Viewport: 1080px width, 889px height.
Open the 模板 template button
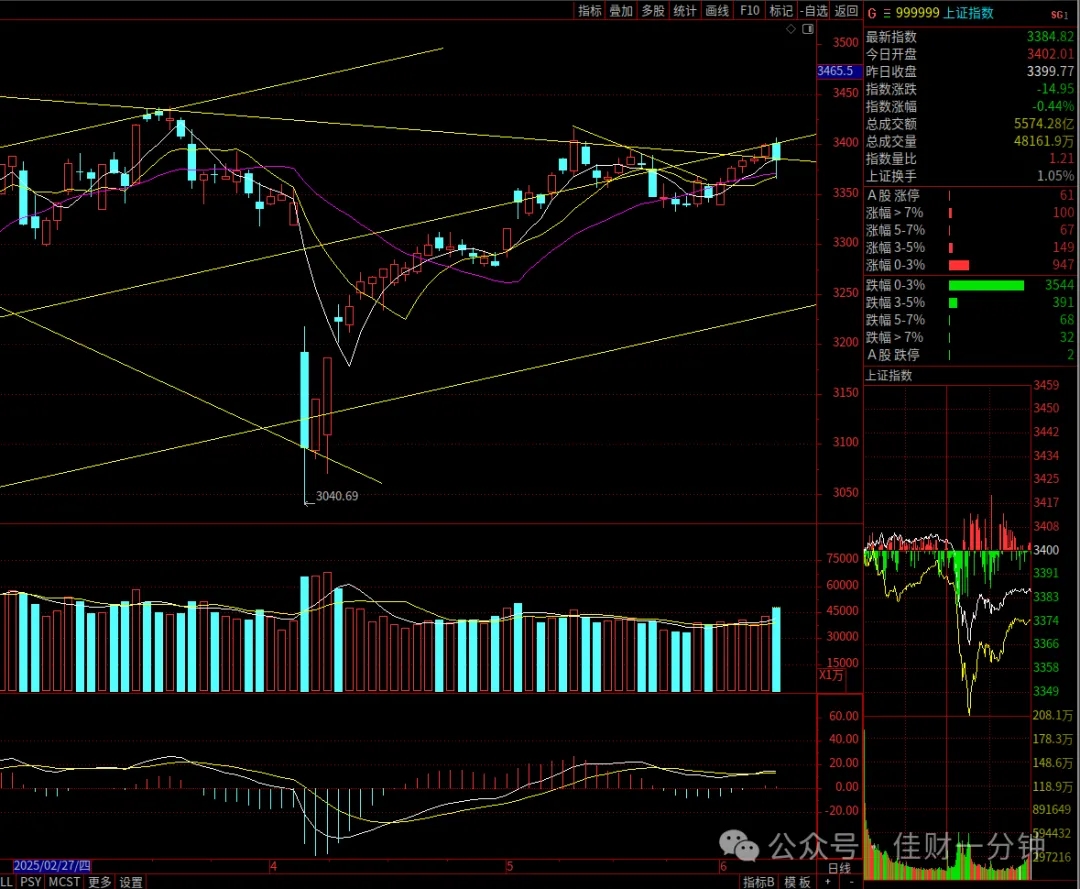tap(798, 882)
